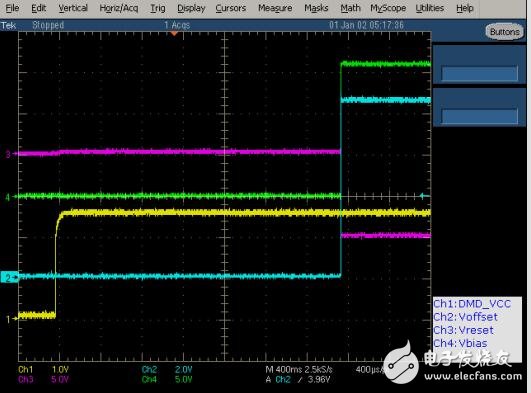Open the Horiz/Acq menu
Image resolution: width=531 pixels, height=393 pixels.
coord(119,8)
